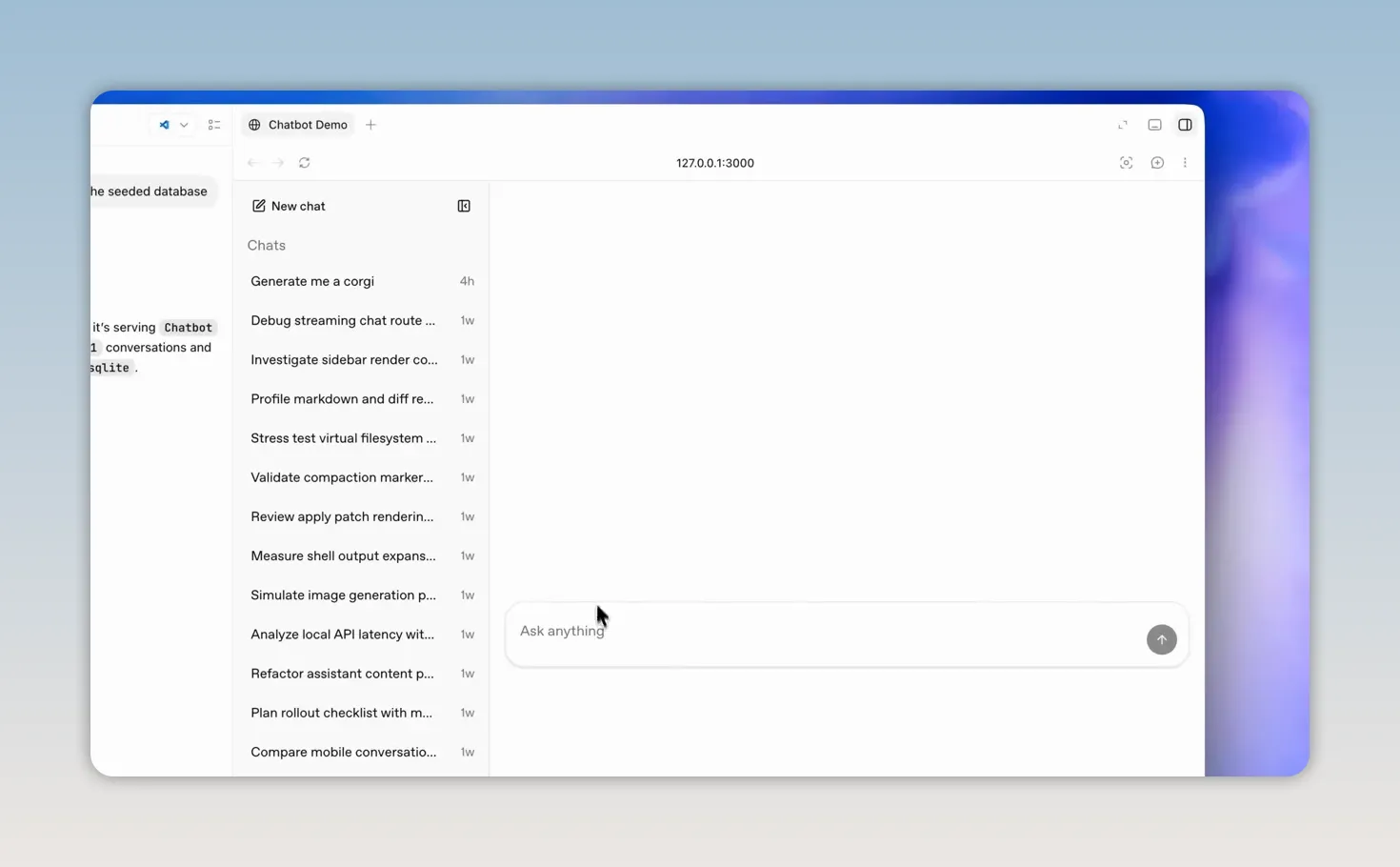The width and height of the screenshot is (1400, 867).
Task: Open 'Review apply patch renderin...' conversation
Action: [362, 516]
